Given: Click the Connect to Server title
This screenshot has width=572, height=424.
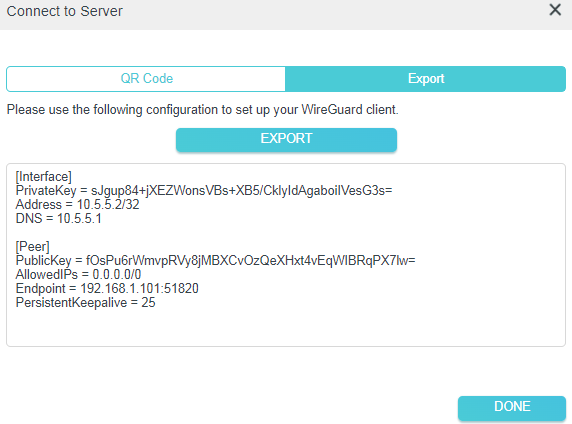Looking at the screenshot, I should pos(65,11).
